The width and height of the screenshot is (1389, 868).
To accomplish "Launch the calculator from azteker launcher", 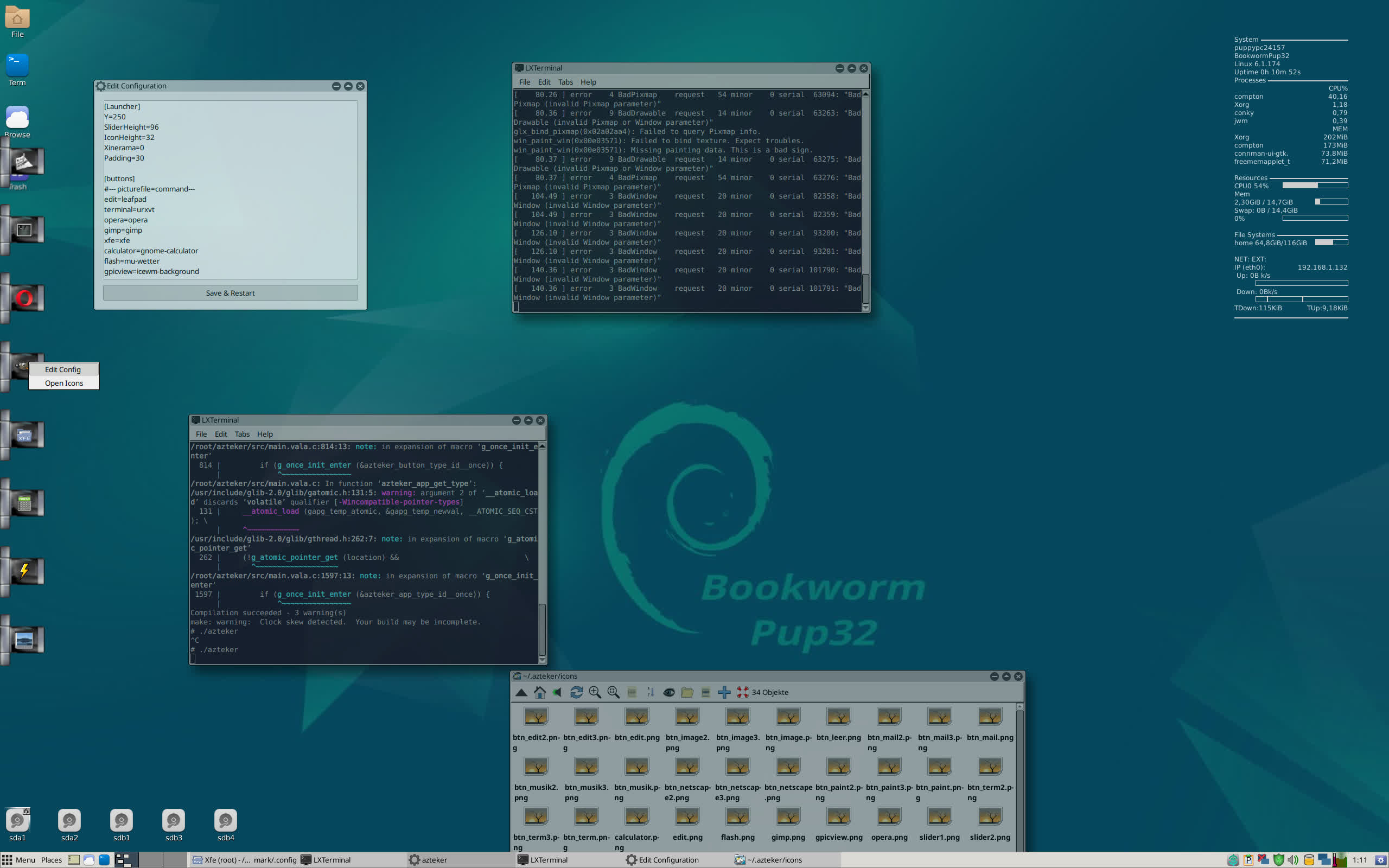I will tap(24, 503).
